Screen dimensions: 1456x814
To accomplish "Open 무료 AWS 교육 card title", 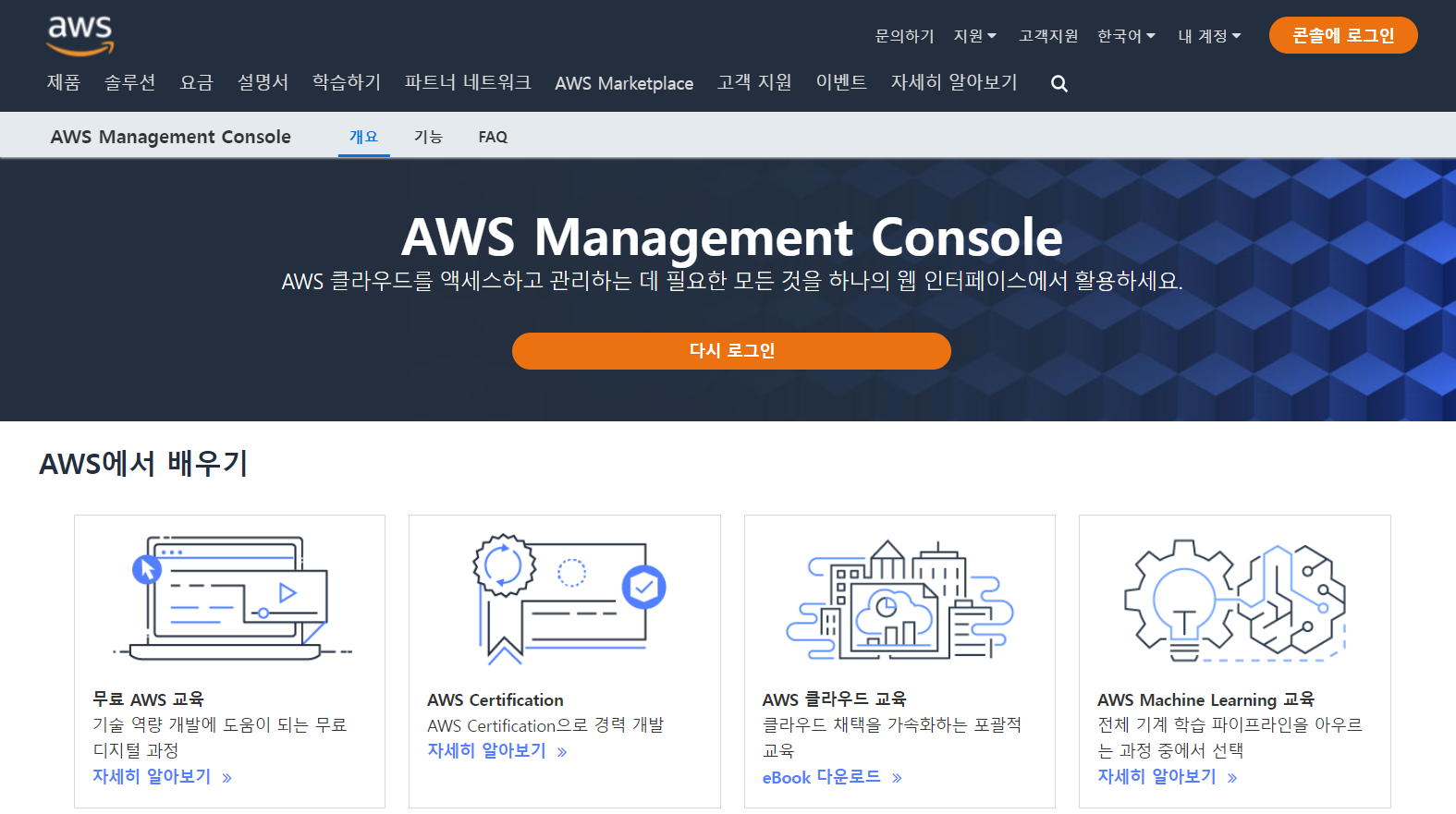I will click(148, 699).
